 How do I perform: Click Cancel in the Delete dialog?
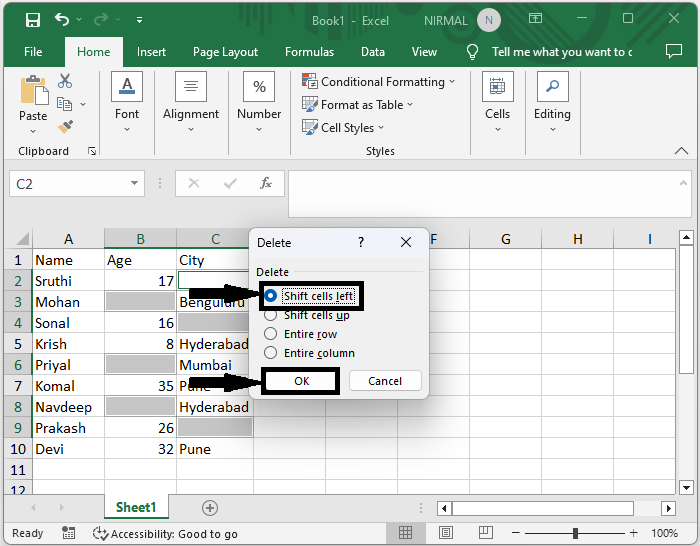tap(385, 381)
